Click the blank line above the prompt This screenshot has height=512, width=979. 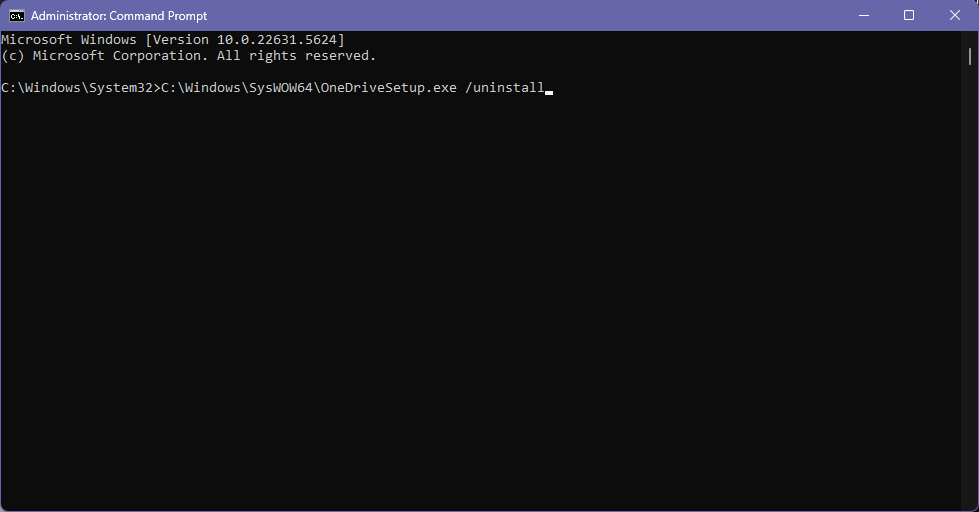[x=200, y=72]
